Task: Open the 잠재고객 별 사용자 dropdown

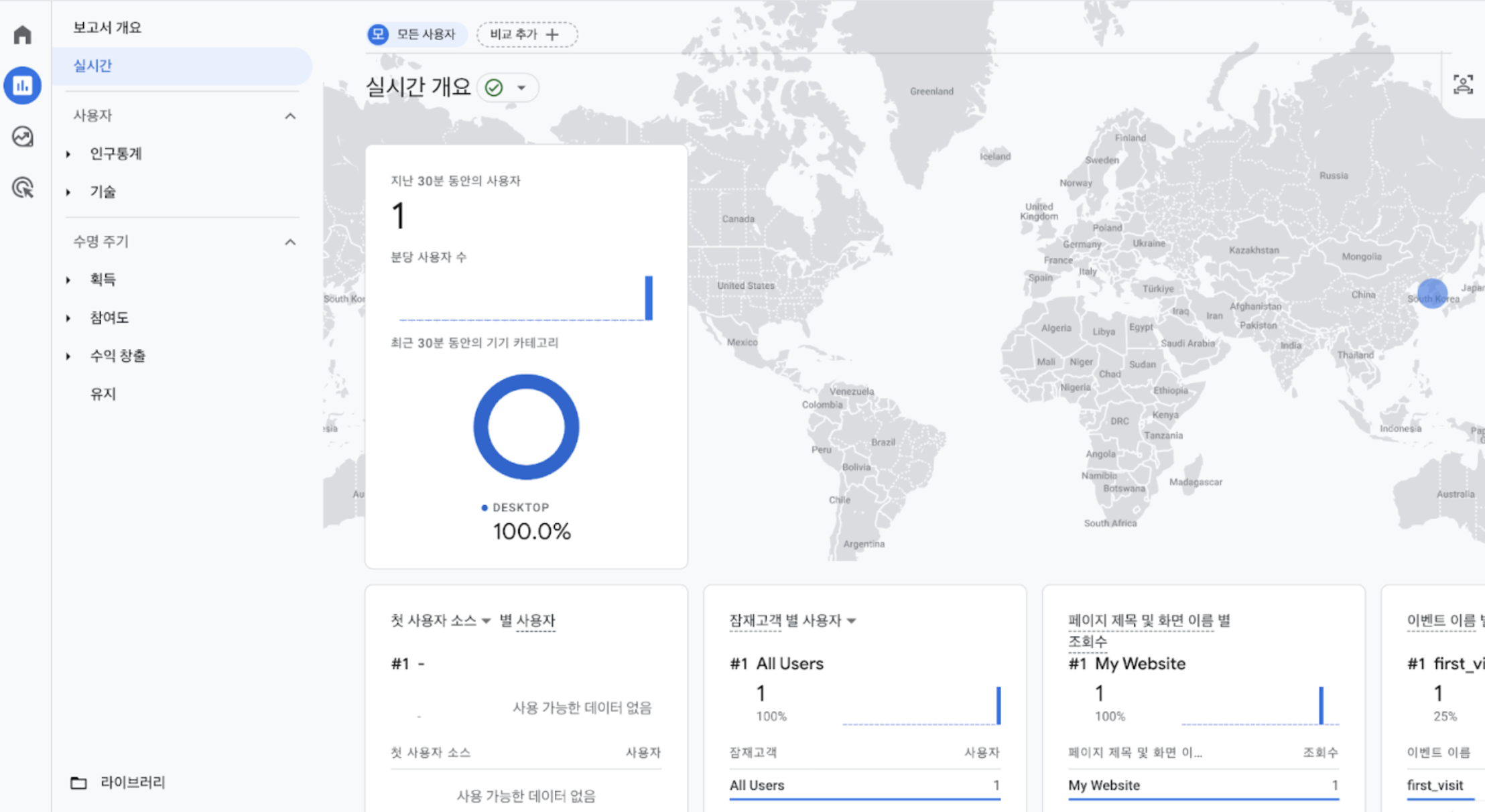Action: coord(851,620)
